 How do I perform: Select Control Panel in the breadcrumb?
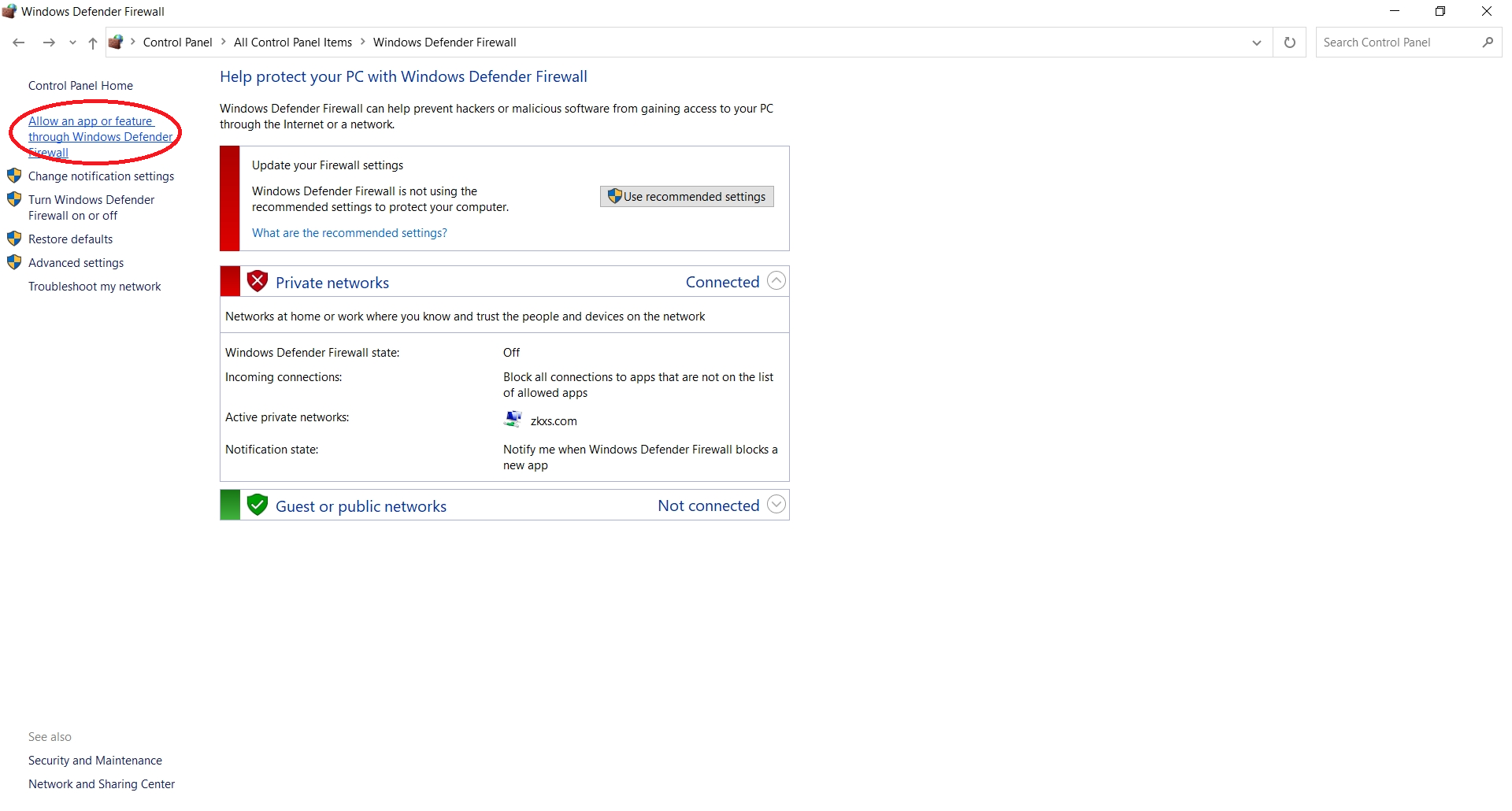click(x=177, y=43)
